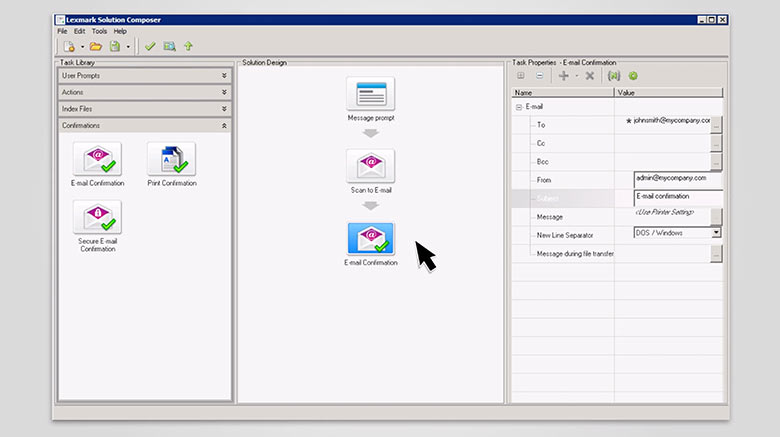This screenshot has height=437, width=780.
Task: Click the green up arrow toolbar icon
Action: point(188,46)
